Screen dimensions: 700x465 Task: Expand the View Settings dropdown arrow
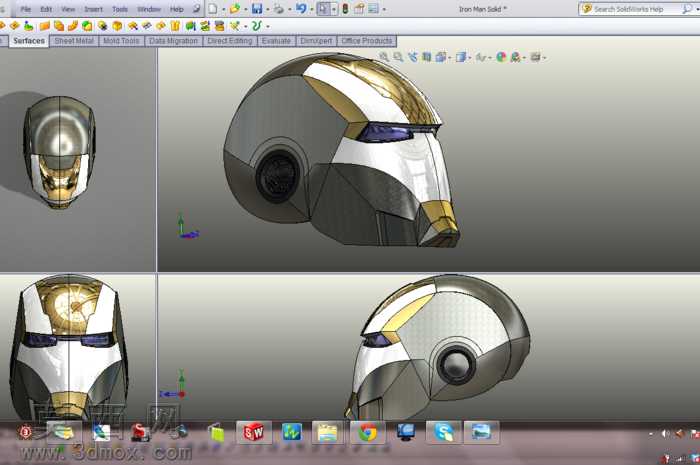point(545,58)
